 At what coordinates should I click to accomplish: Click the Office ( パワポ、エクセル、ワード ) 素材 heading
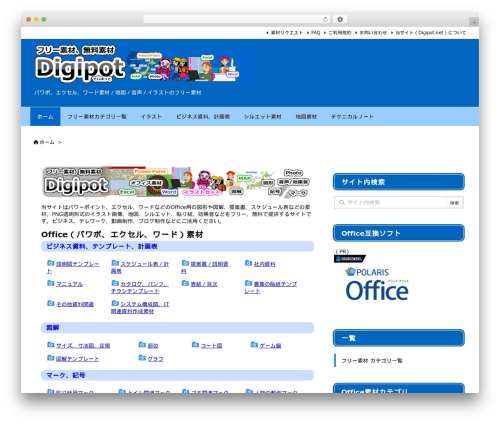click(x=122, y=235)
